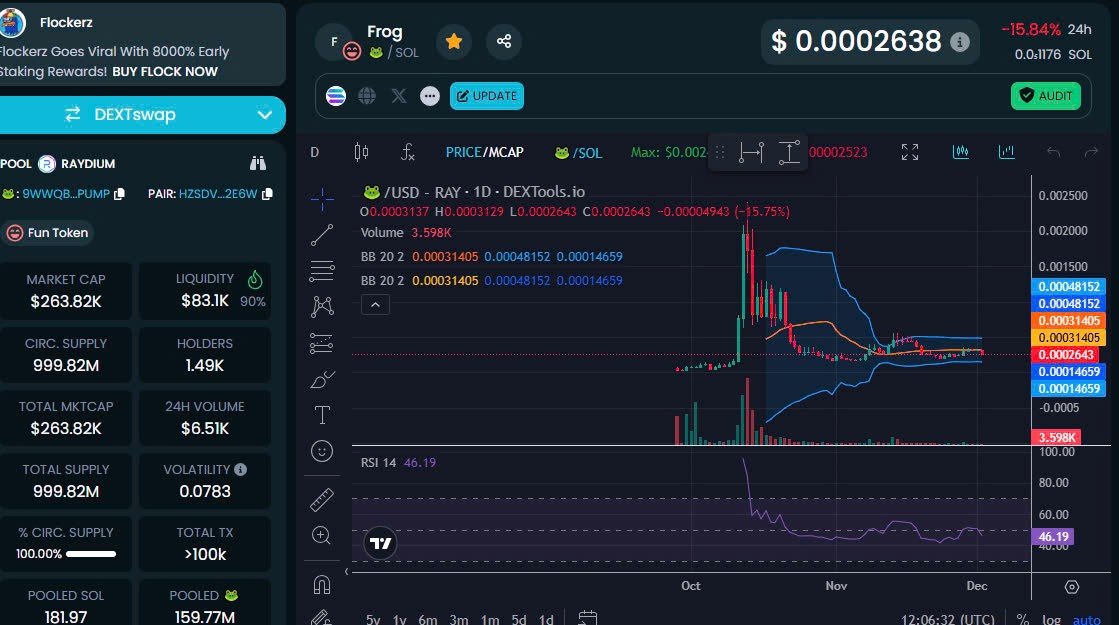Enter fullscreen chart mode
This screenshot has height=625, width=1119.
click(910, 152)
